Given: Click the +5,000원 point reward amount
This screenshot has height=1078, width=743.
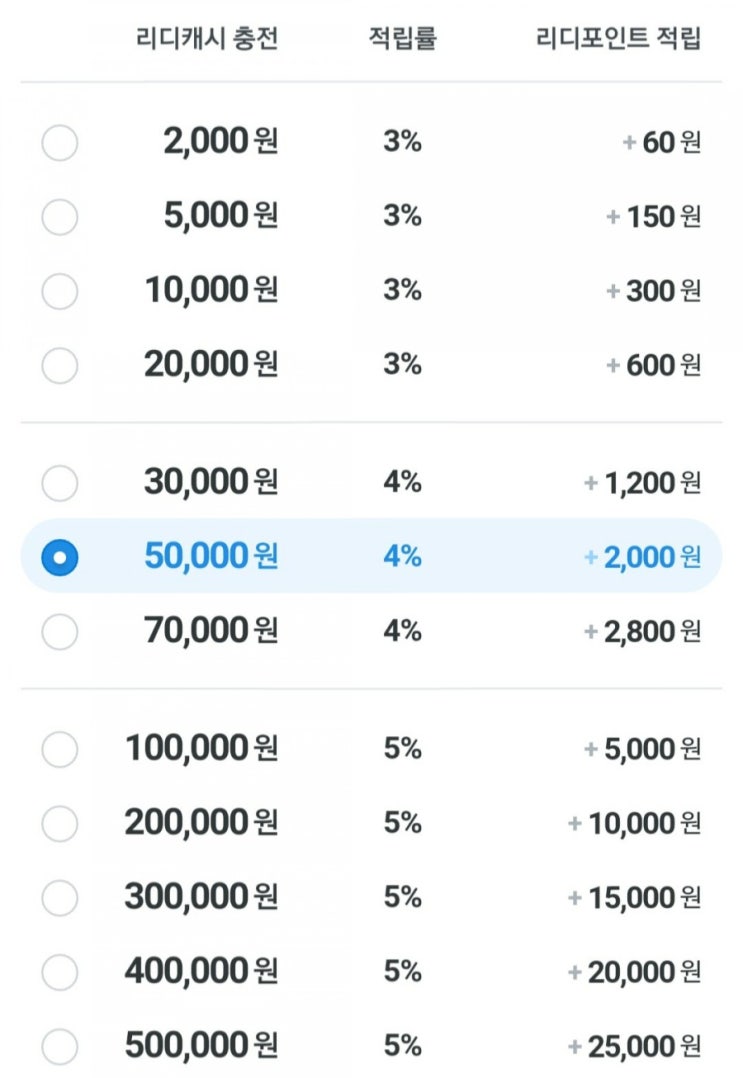Looking at the screenshot, I should pos(642,749).
